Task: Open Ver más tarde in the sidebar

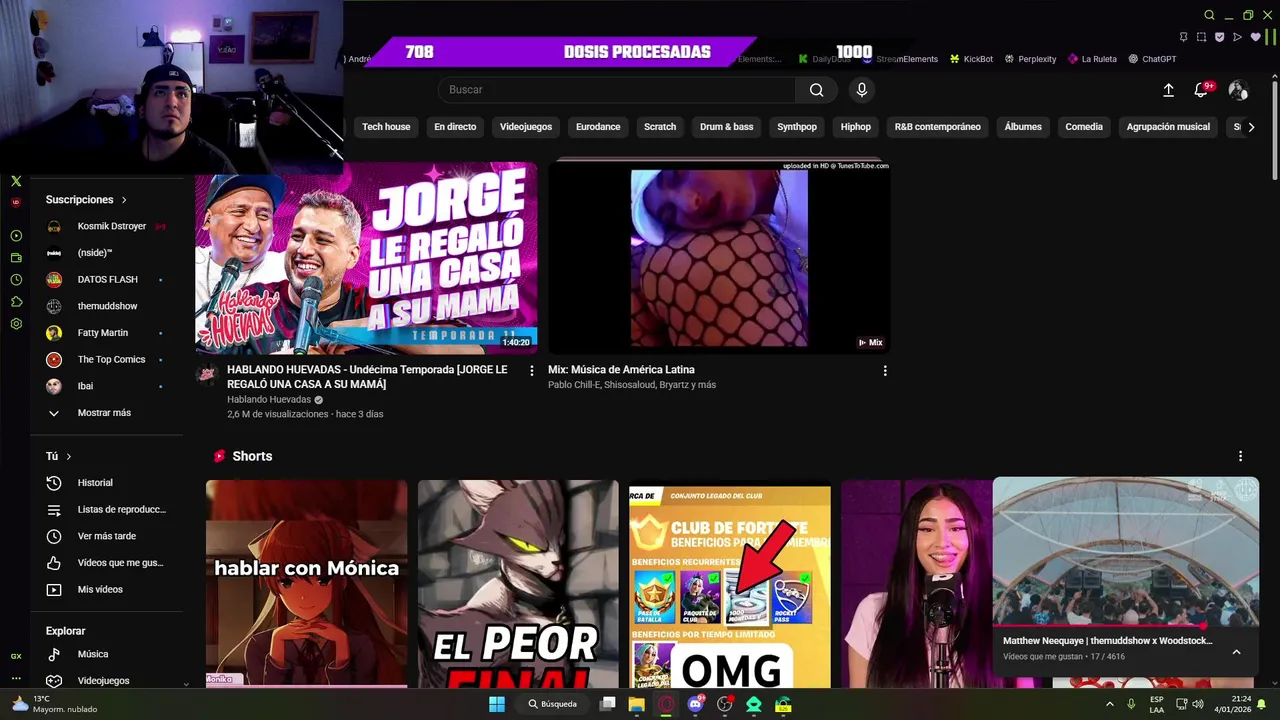Action: pos(106,536)
